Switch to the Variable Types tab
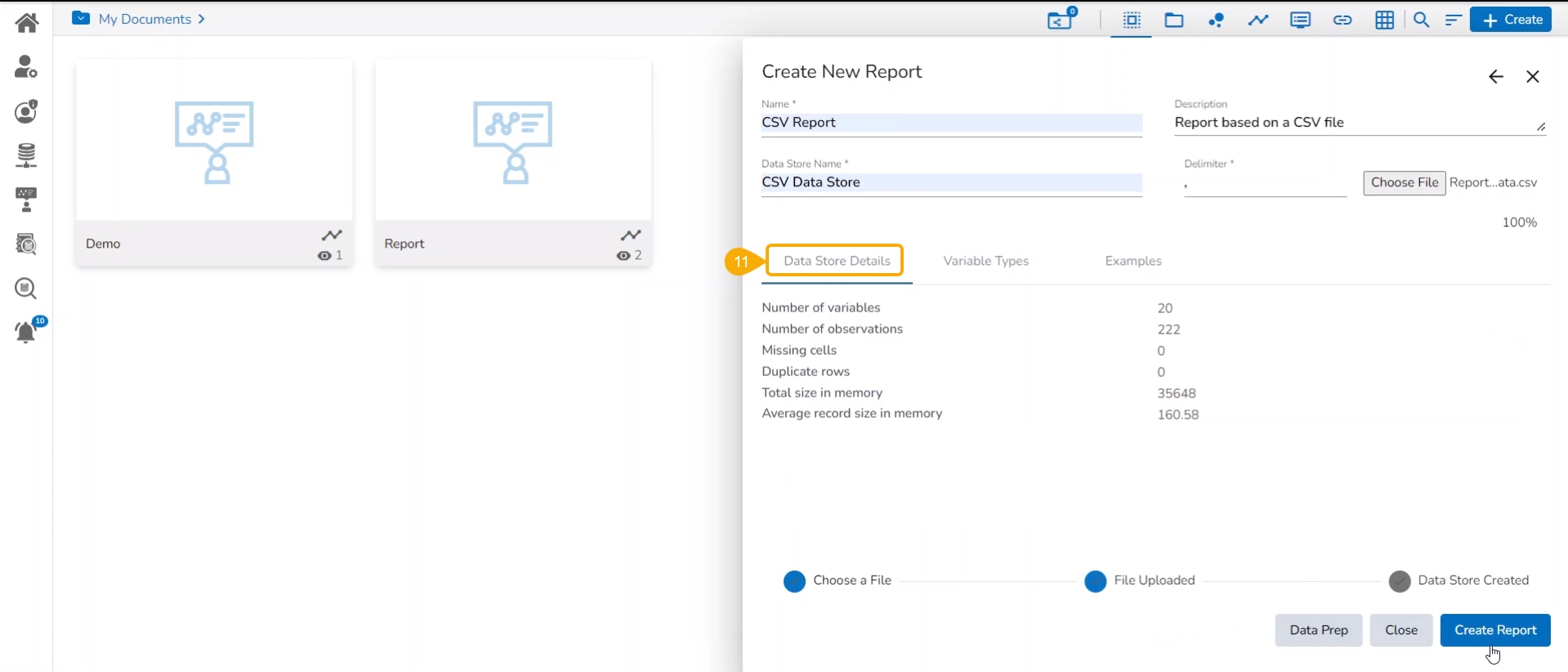Image resolution: width=1568 pixels, height=672 pixels. (986, 261)
